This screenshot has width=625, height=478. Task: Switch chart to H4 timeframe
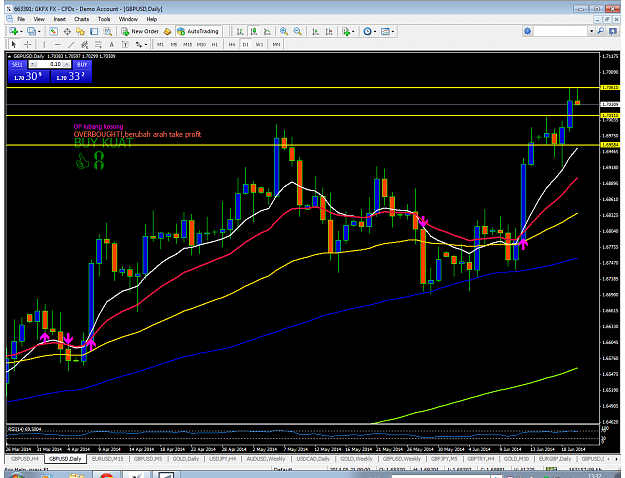(232, 45)
